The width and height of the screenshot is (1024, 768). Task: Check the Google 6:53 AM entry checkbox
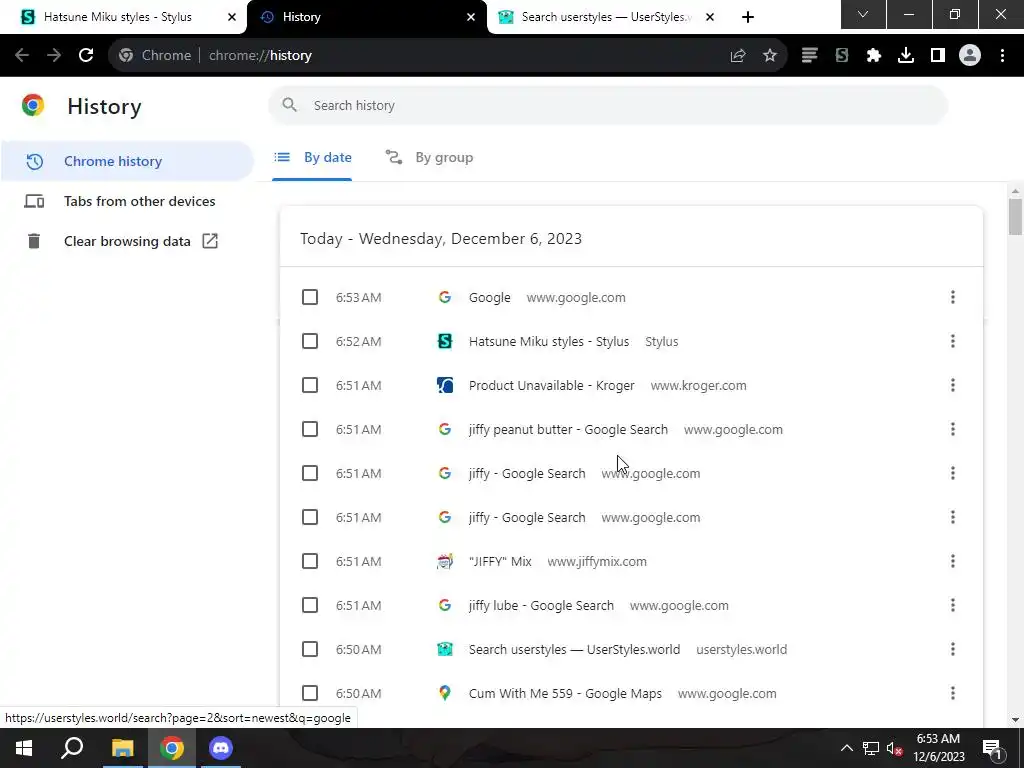(310, 297)
